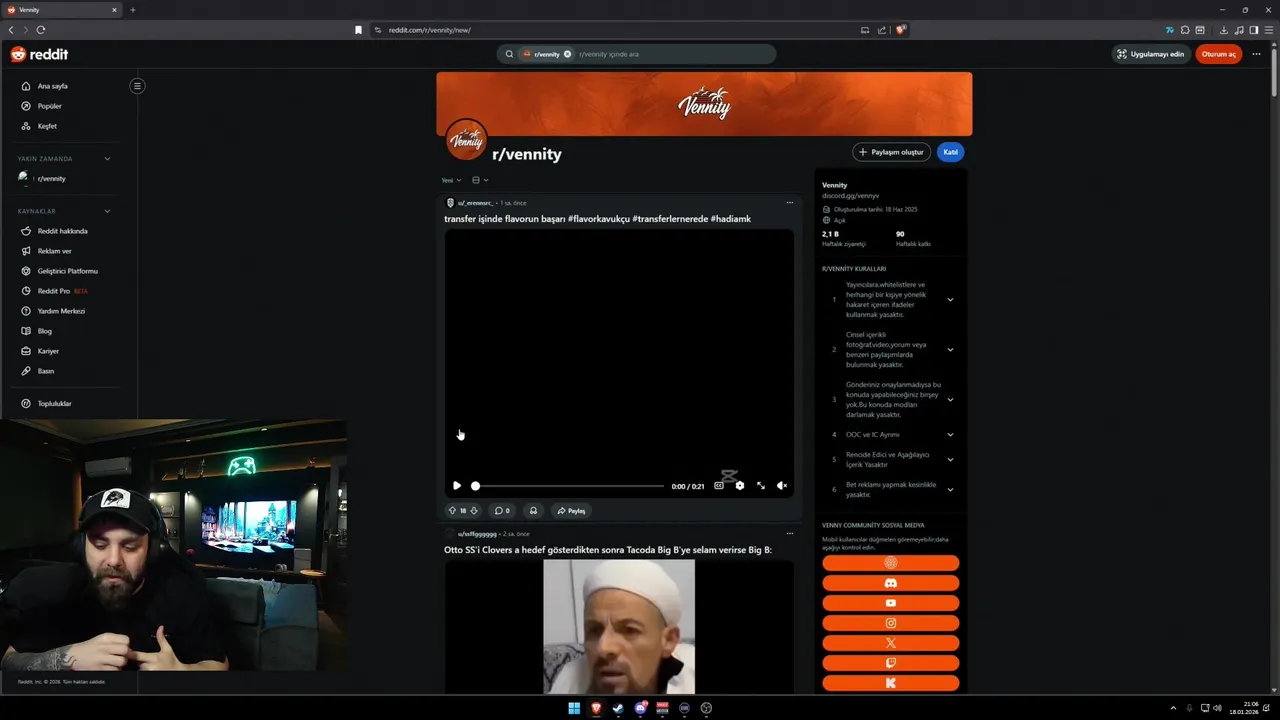
Task: Downvote the flavorun başarı post
Action: point(474,510)
